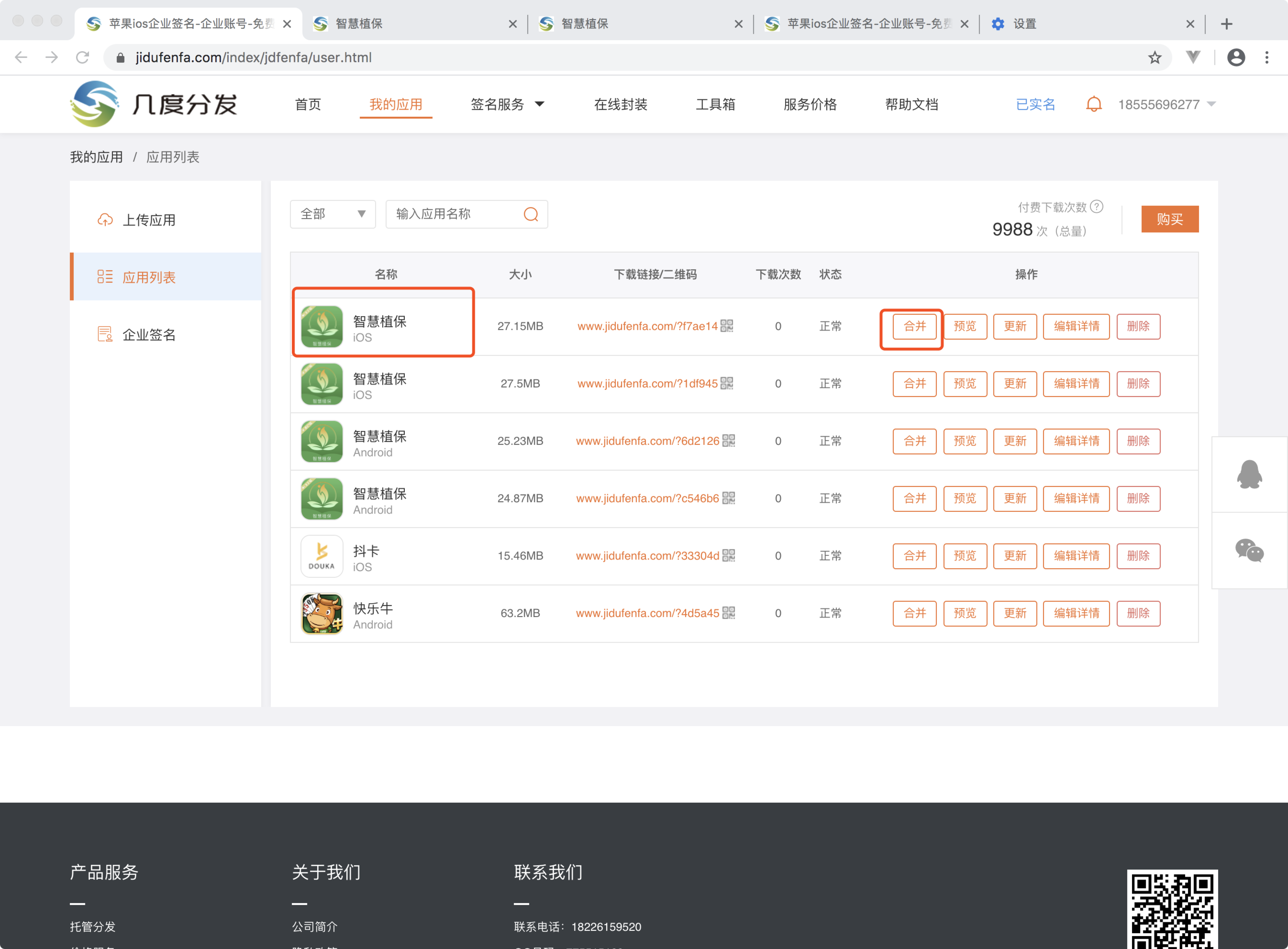The width and height of the screenshot is (1288, 949).
Task: Click the site lock icon in address bar
Action: point(120,57)
